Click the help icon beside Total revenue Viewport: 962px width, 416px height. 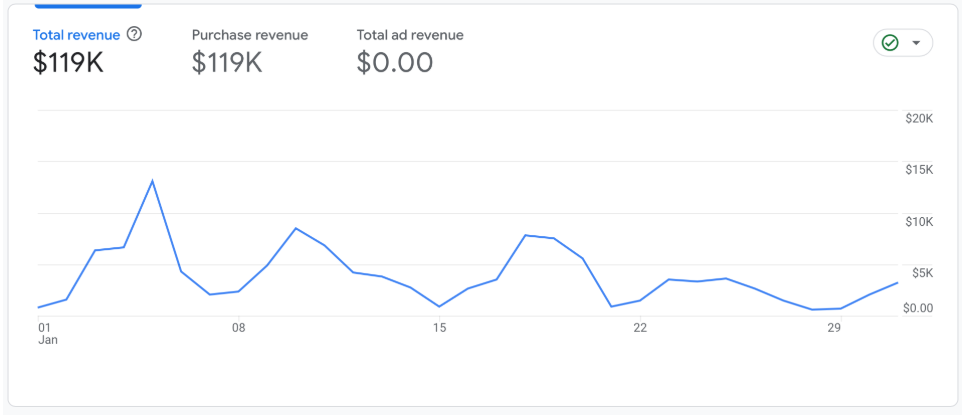(x=135, y=34)
